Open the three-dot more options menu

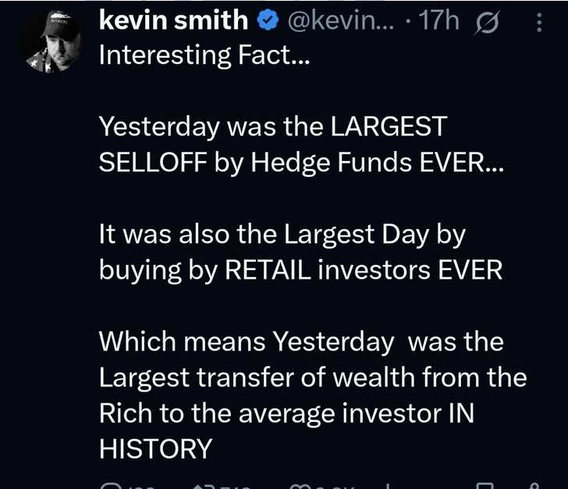[x=539, y=22]
